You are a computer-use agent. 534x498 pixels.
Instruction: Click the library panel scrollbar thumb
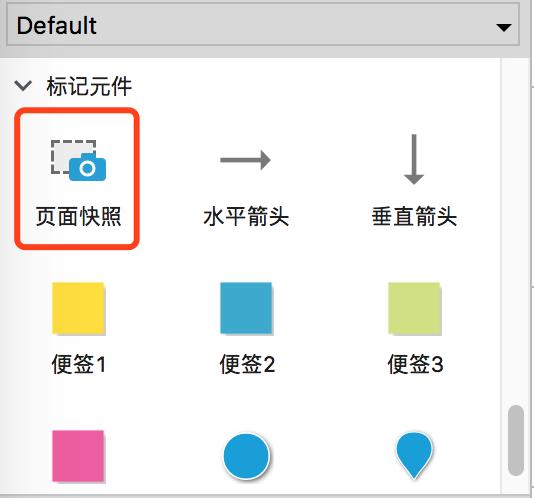pos(516,440)
